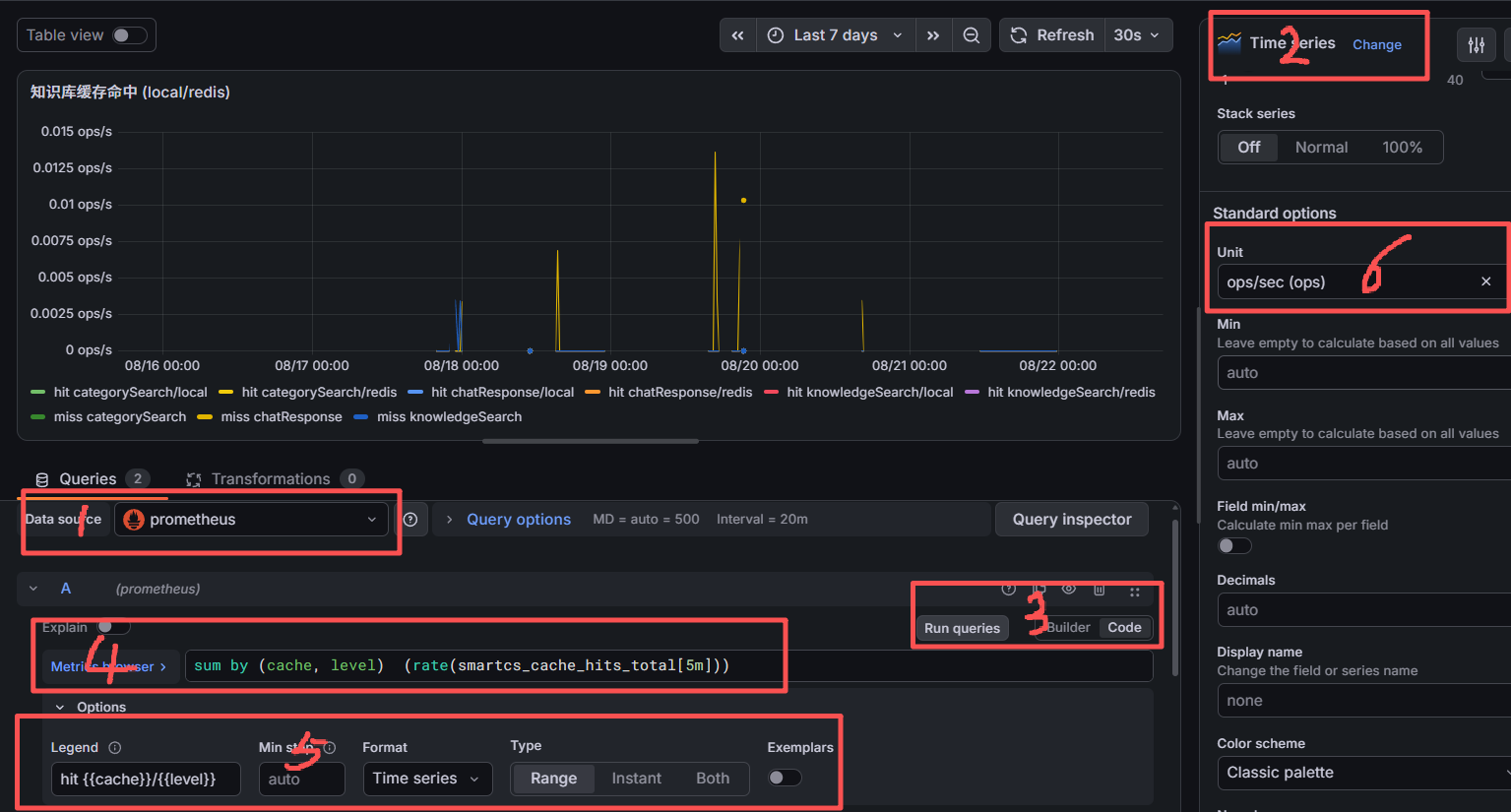This screenshot has height=812, width=1511.
Task: Switch query editor to Builder mode
Action: 1068,628
